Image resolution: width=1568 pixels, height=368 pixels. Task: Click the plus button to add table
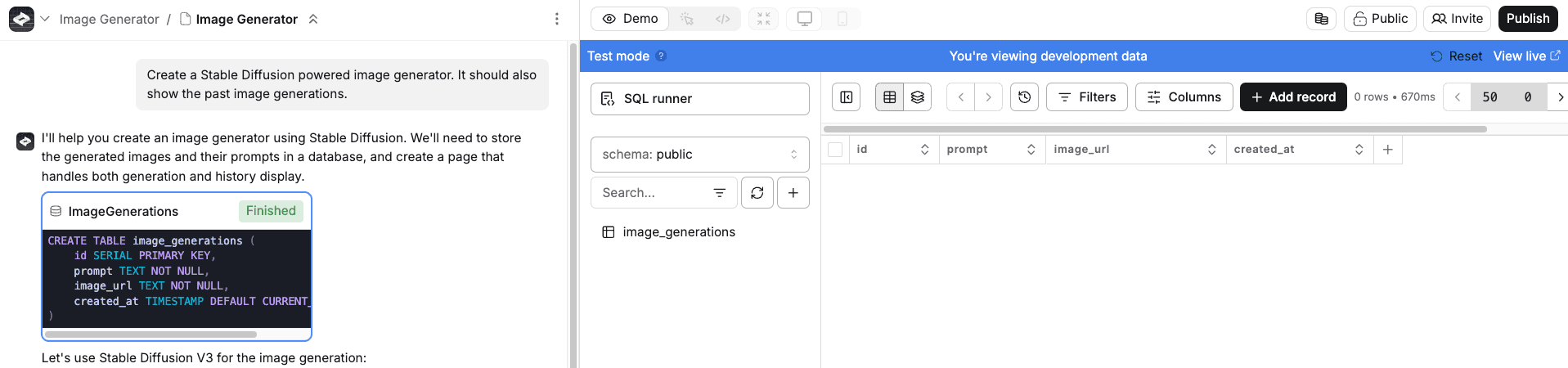(x=793, y=193)
